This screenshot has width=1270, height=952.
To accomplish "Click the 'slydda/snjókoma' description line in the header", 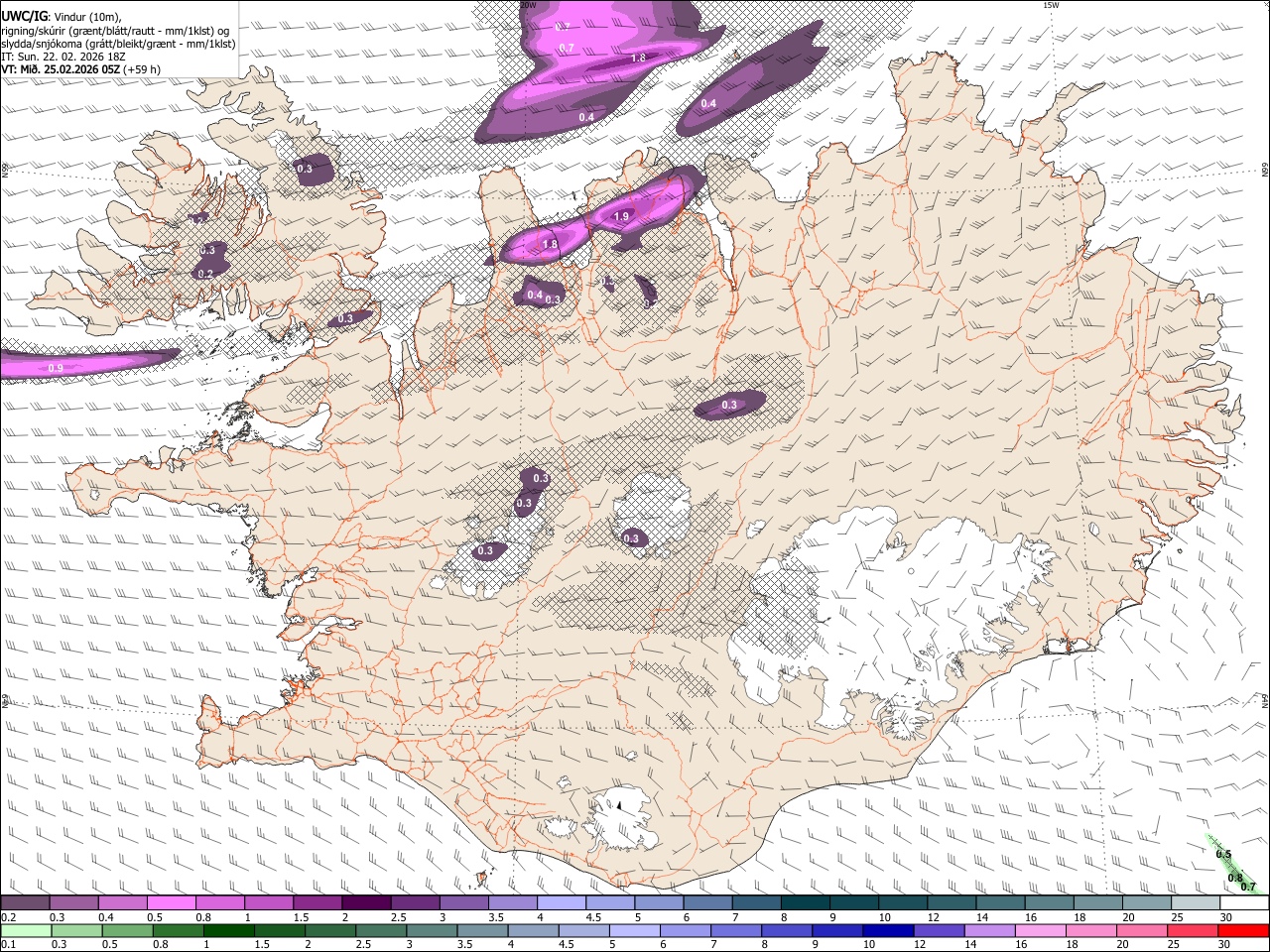I will pos(118,44).
